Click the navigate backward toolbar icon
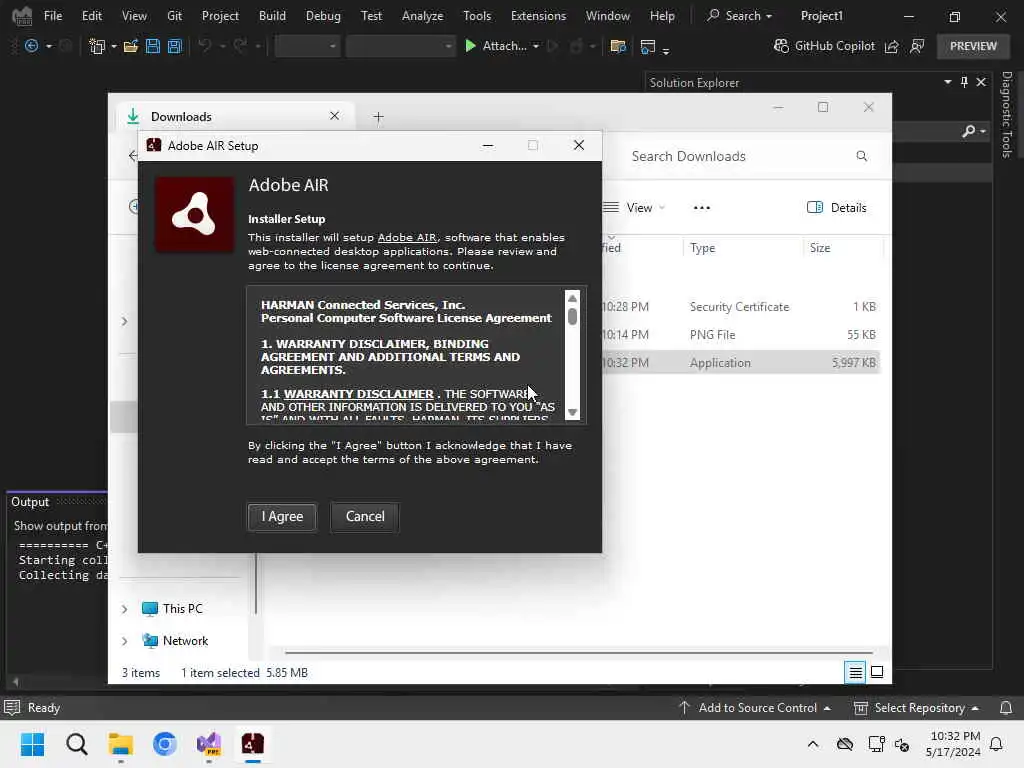 31,46
